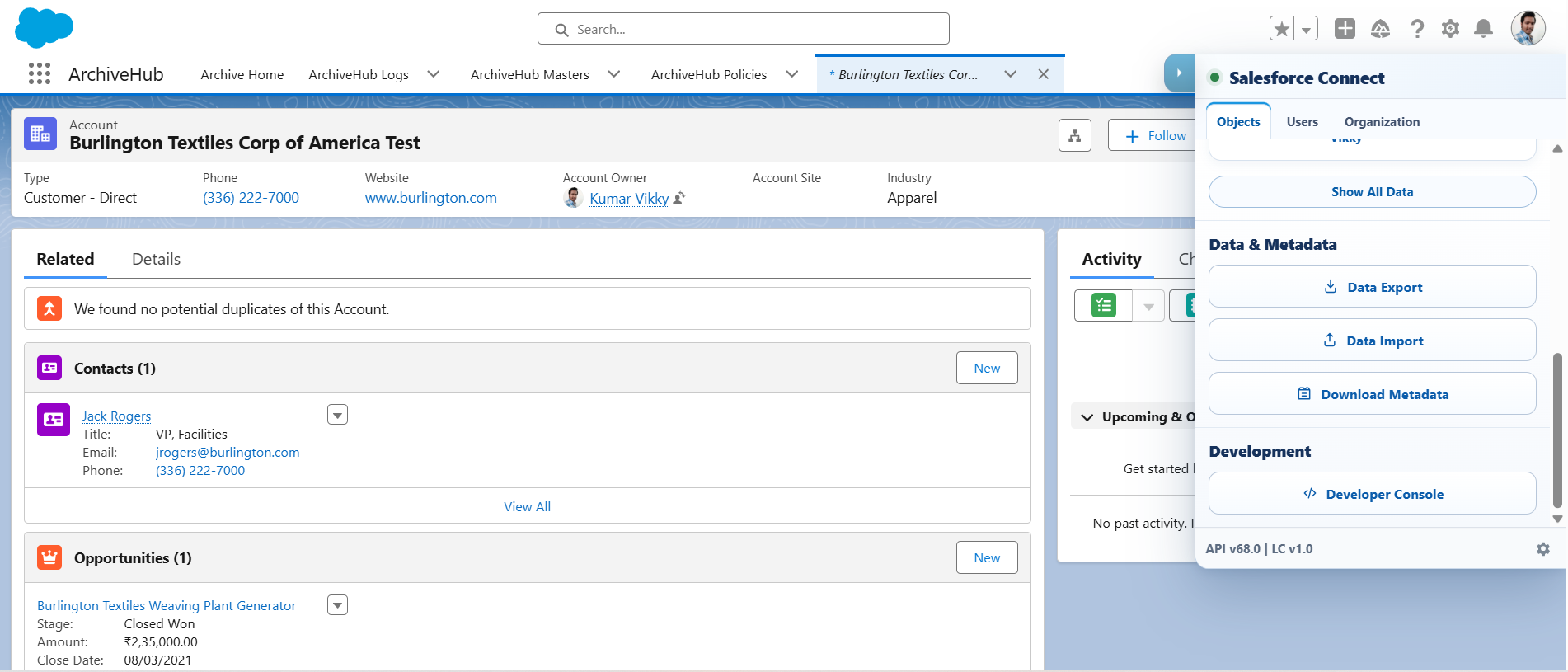Click the Opportunities crown icon
This screenshot has height=672, width=1568.
pos(49,557)
